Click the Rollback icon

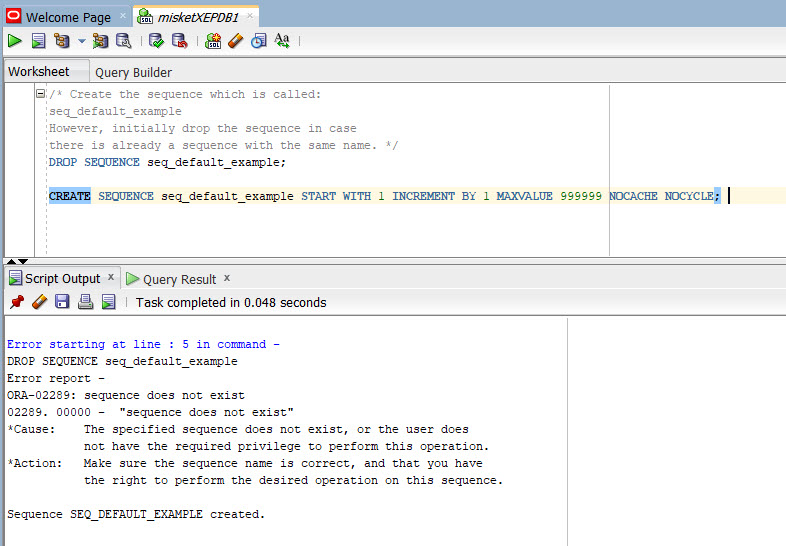[179, 41]
